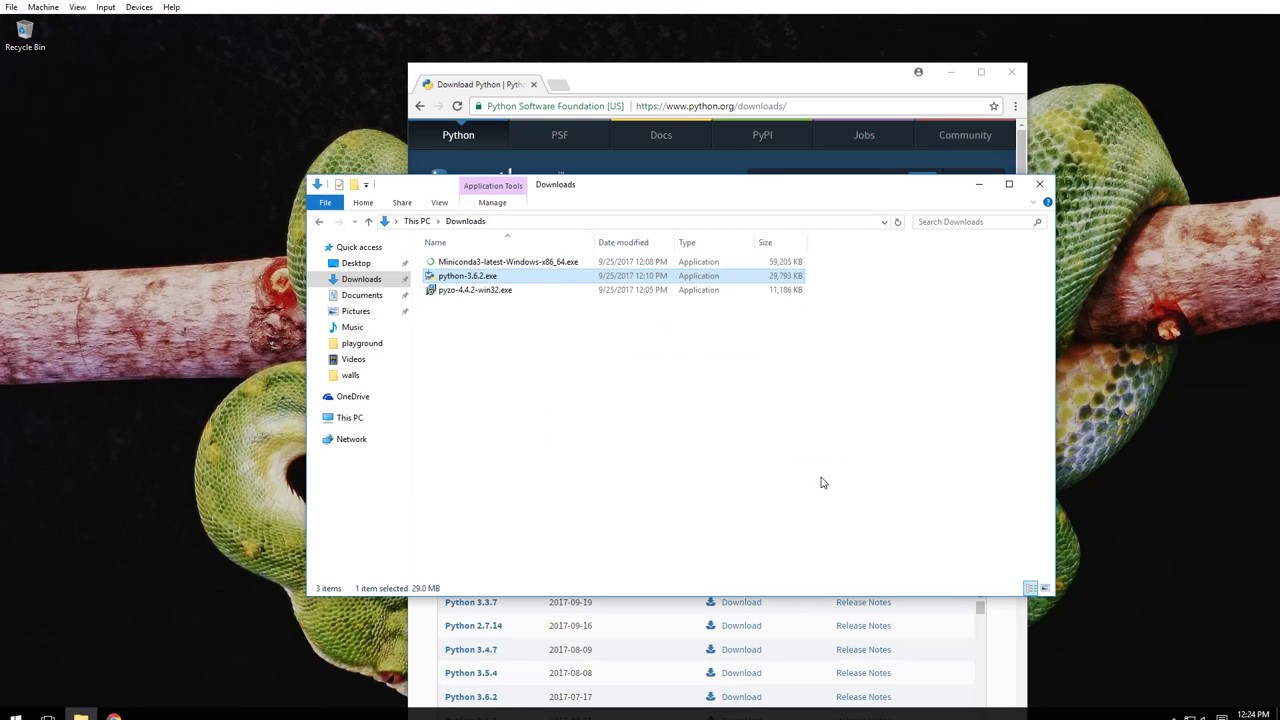This screenshot has width=1280, height=720.
Task: Collapse the Explorer ribbon chevron
Action: [x=1033, y=202]
